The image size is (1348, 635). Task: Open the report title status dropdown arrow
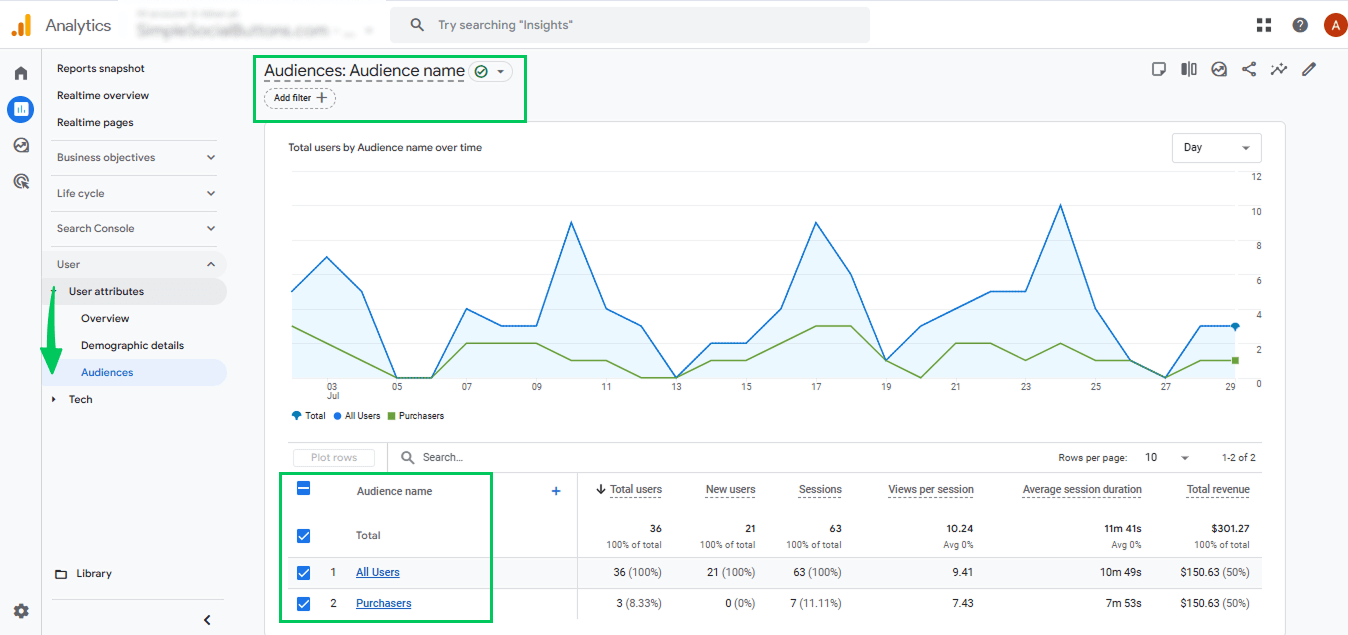[500, 72]
